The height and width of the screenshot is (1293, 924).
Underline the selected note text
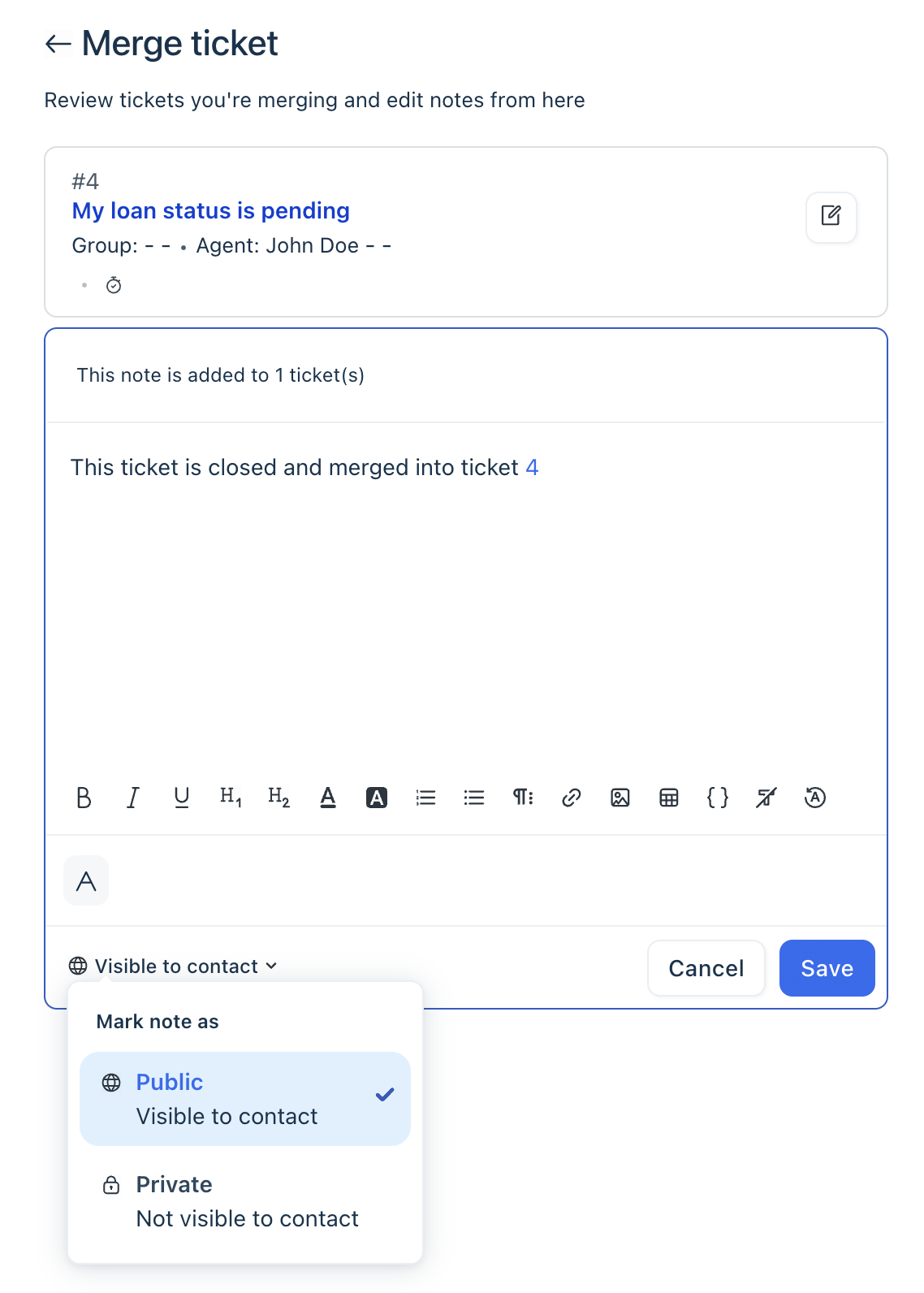pyautogui.click(x=182, y=798)
